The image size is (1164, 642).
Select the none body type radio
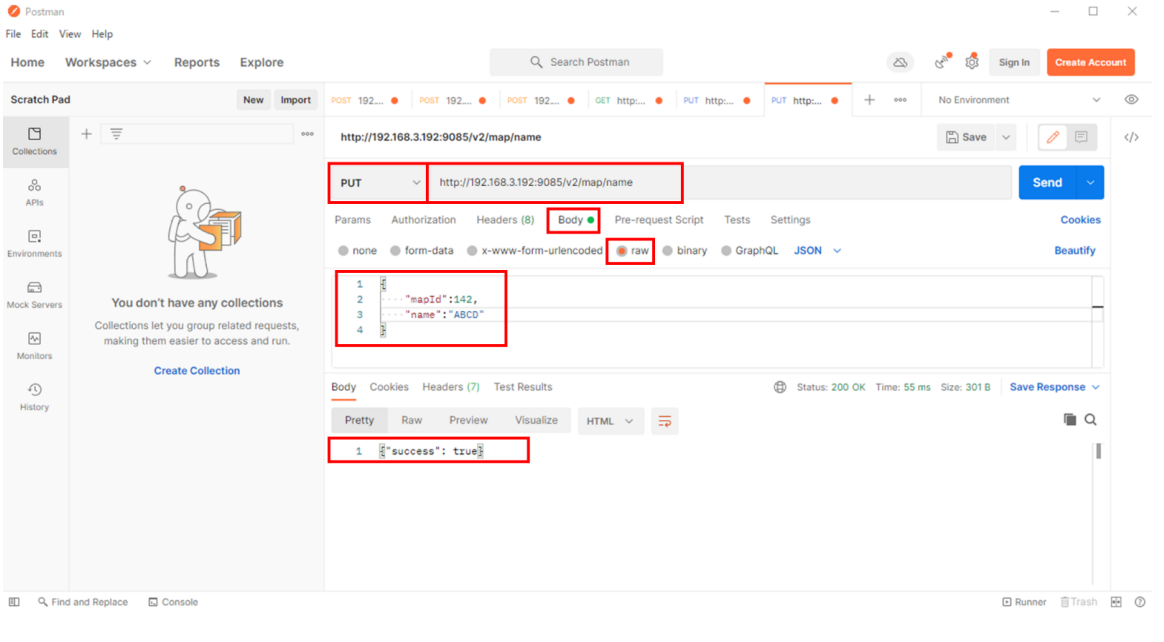pyautogui.click(x=344, y=251)
